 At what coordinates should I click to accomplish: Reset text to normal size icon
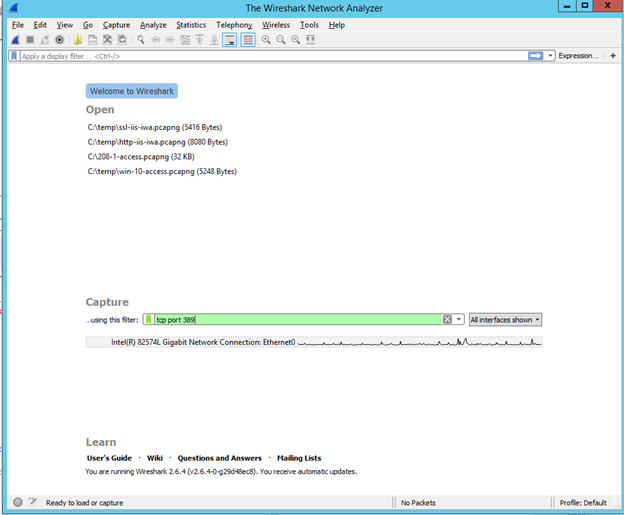click(x=296, y=40)
